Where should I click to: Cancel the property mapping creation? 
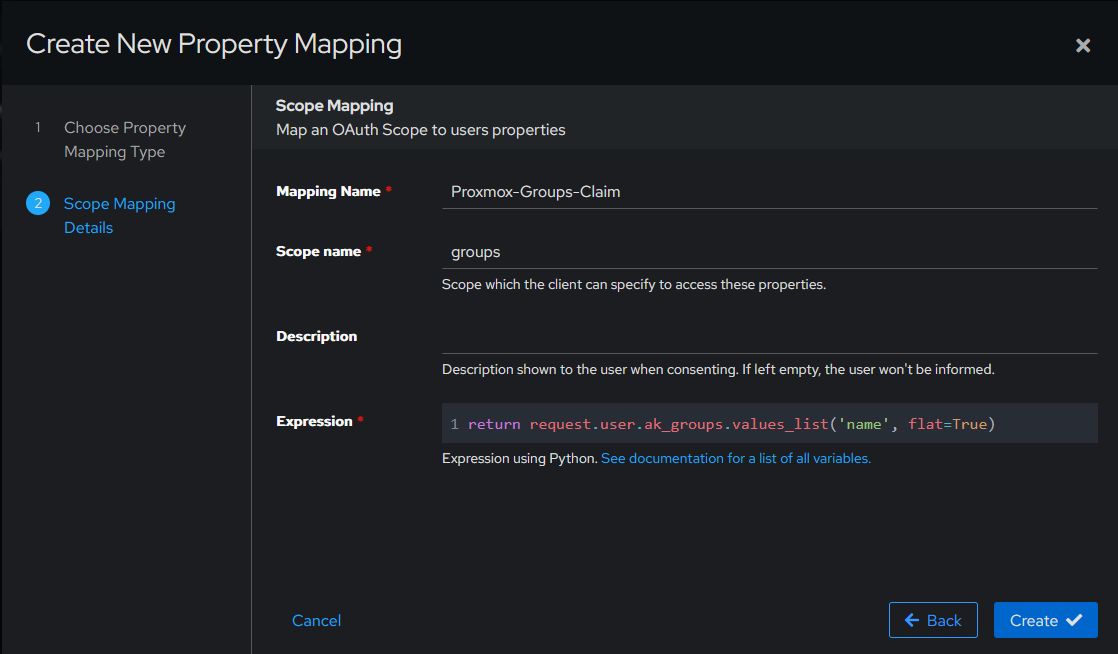point(317,620)
